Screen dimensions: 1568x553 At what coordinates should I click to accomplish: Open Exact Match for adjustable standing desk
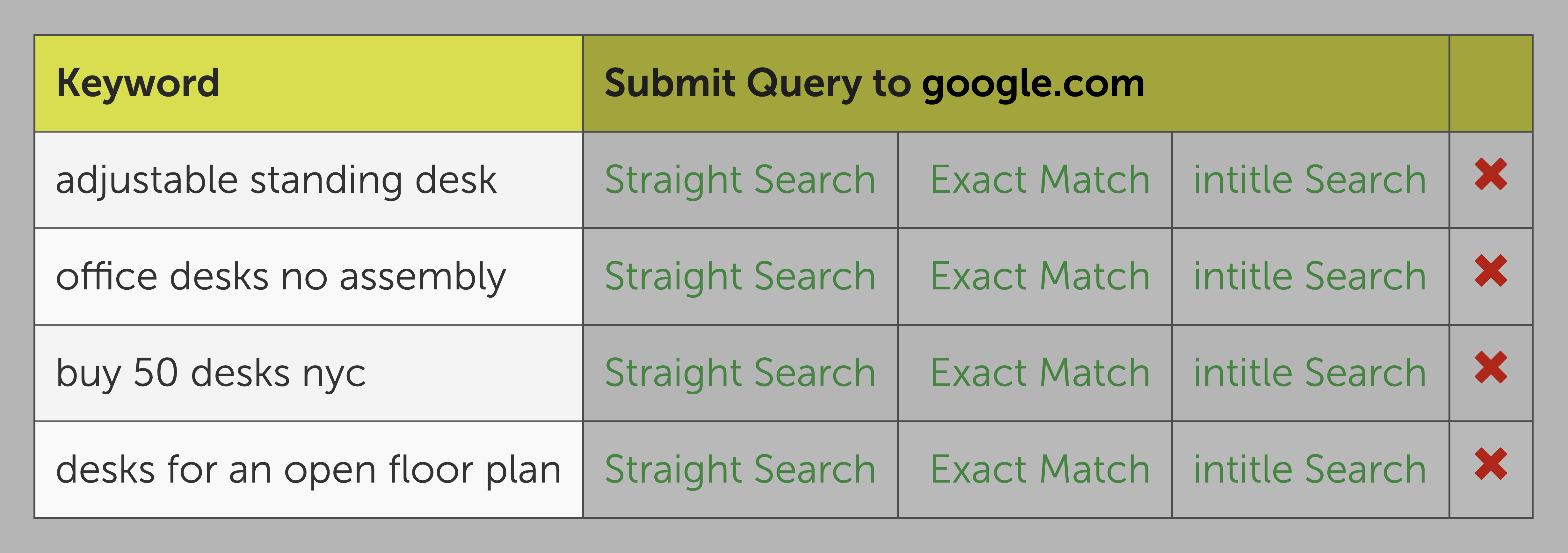[x=1040, y=180]
